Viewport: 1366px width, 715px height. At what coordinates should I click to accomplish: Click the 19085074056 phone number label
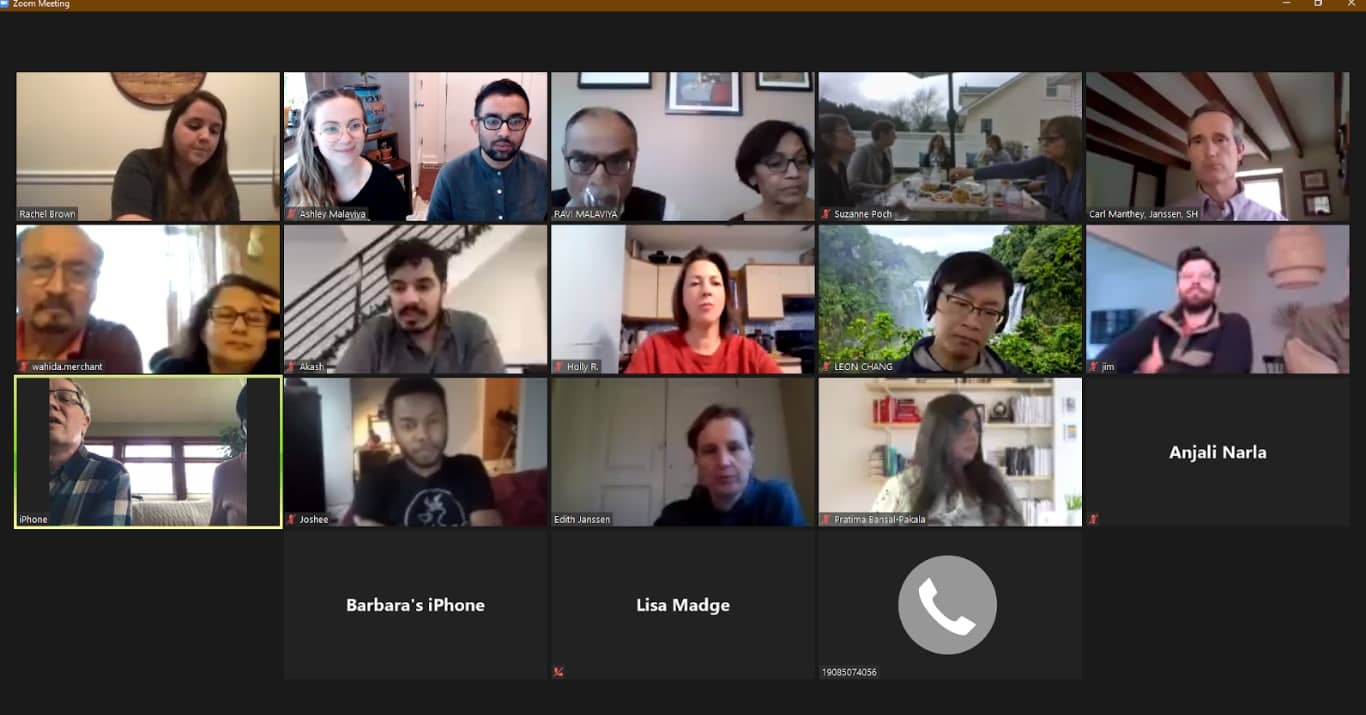849,672
